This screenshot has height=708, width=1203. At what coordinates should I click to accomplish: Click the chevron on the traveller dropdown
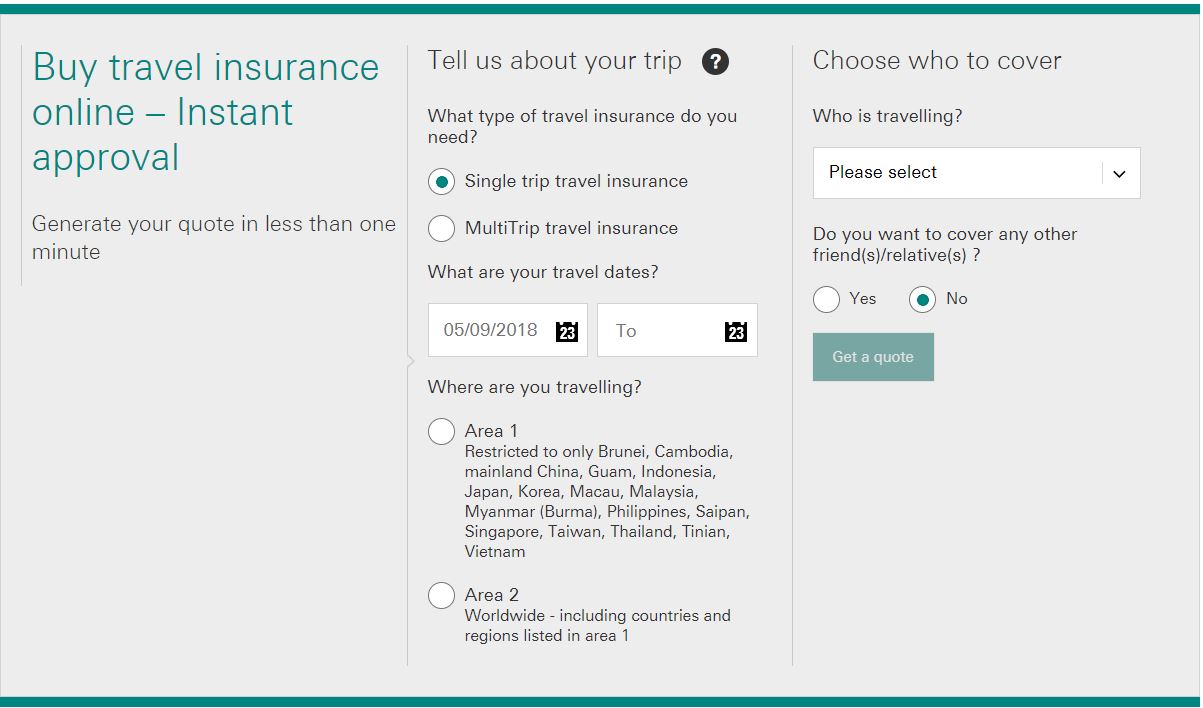coord(1120,173)
